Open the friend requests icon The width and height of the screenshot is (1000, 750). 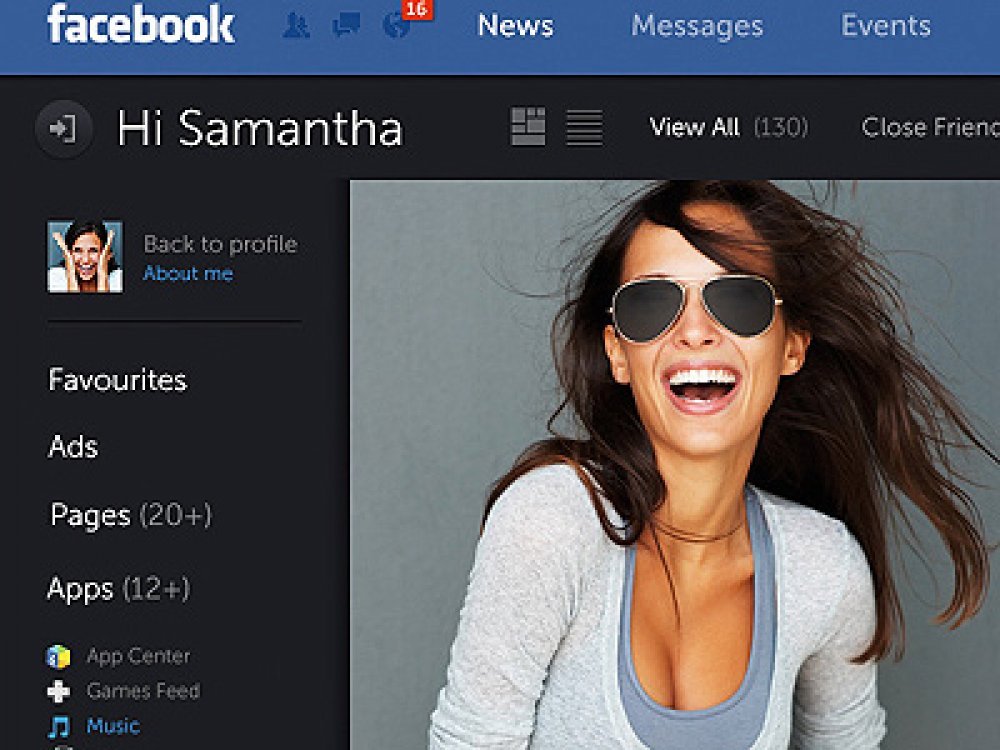coord(296,26)
